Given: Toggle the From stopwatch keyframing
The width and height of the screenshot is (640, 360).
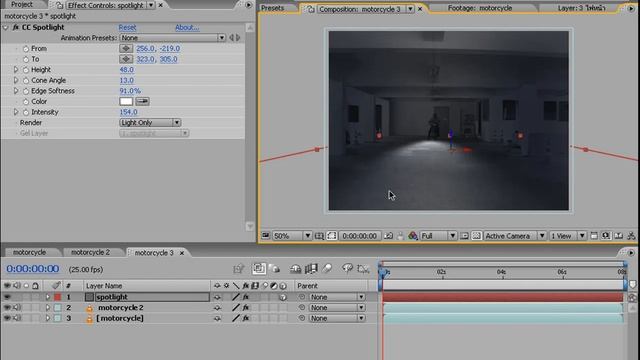Looking at the screenshot, I should coord(26,49).
